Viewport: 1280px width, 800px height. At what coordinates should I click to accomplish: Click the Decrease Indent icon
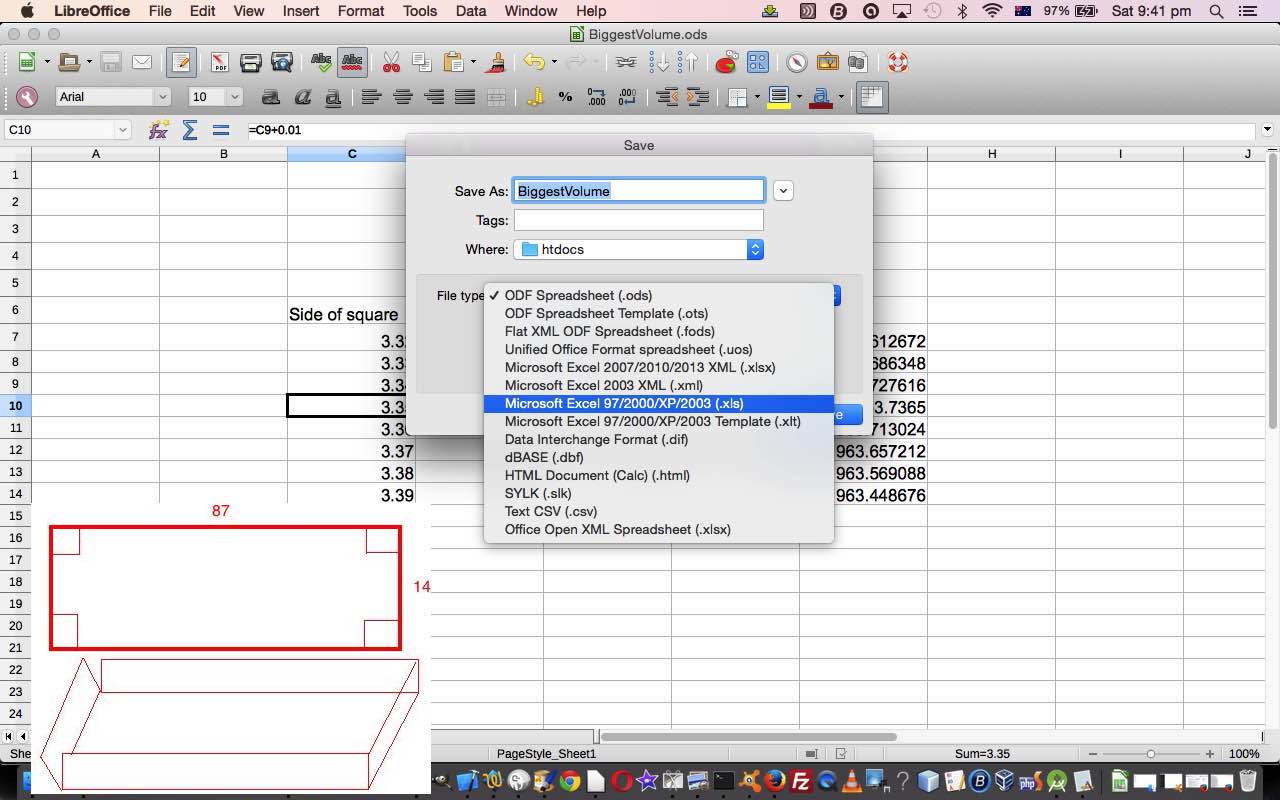pos(667,97)
